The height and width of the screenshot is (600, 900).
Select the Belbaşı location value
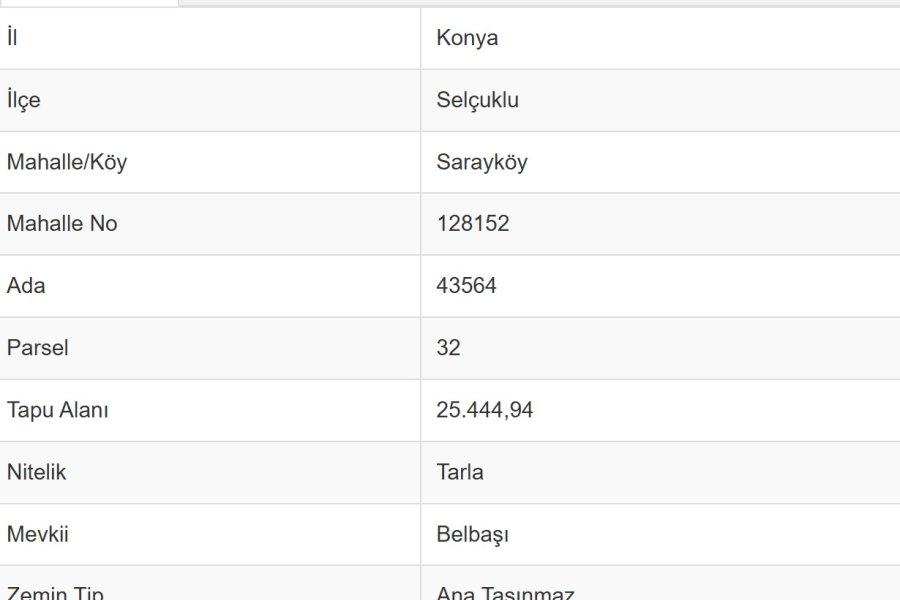[x=472, y=534]
